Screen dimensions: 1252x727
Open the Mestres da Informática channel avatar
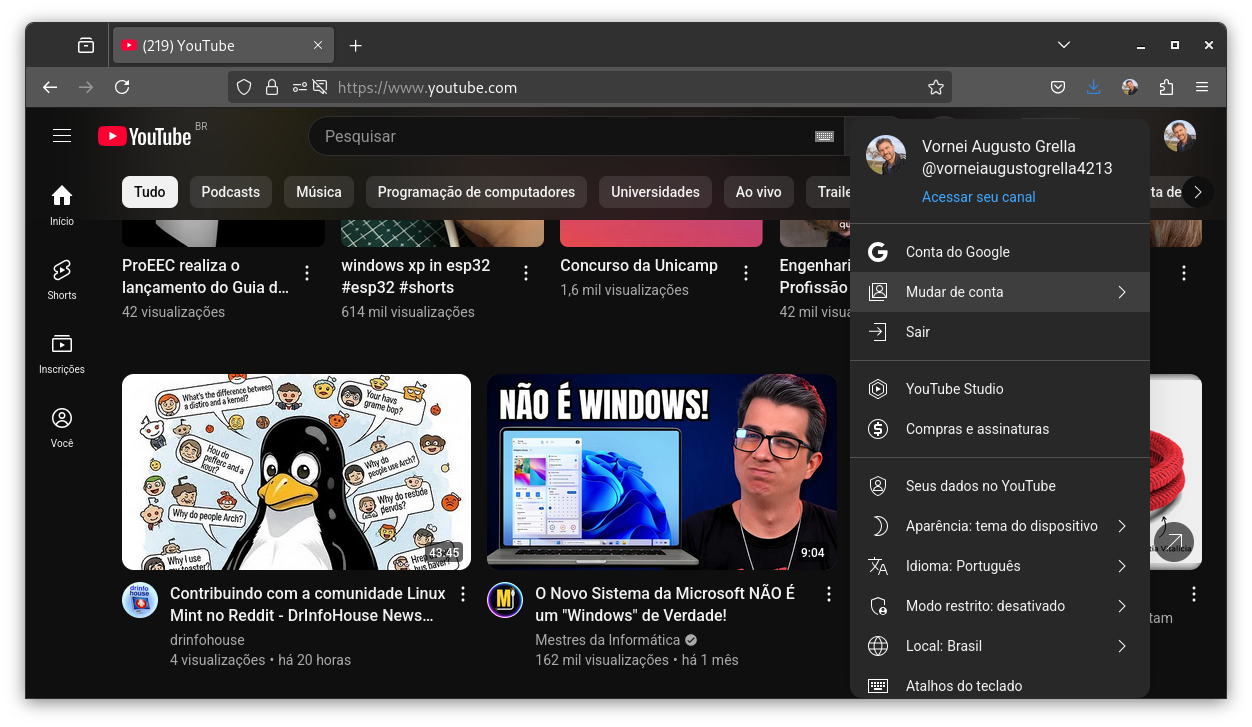[505, 600]
